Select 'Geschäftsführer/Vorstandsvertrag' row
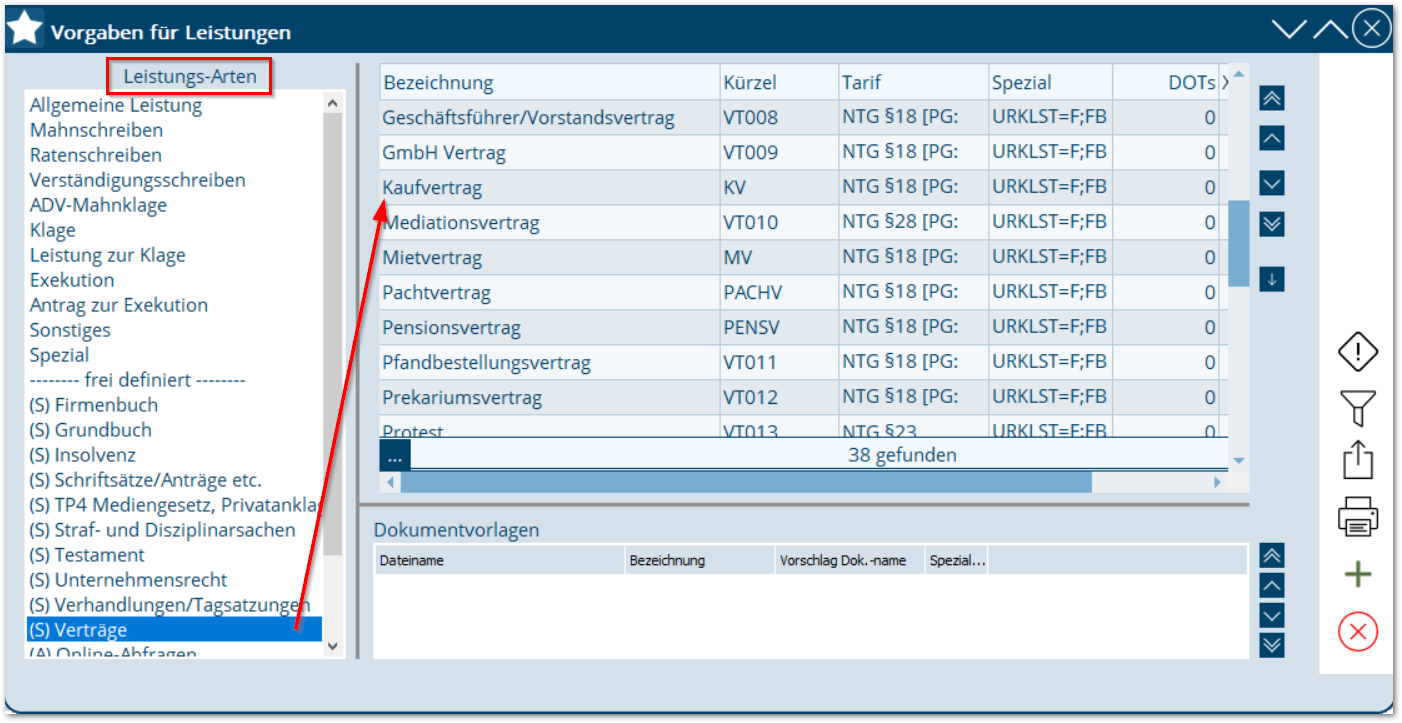Viewport: 1402px width, 723px height. point(803,117)
